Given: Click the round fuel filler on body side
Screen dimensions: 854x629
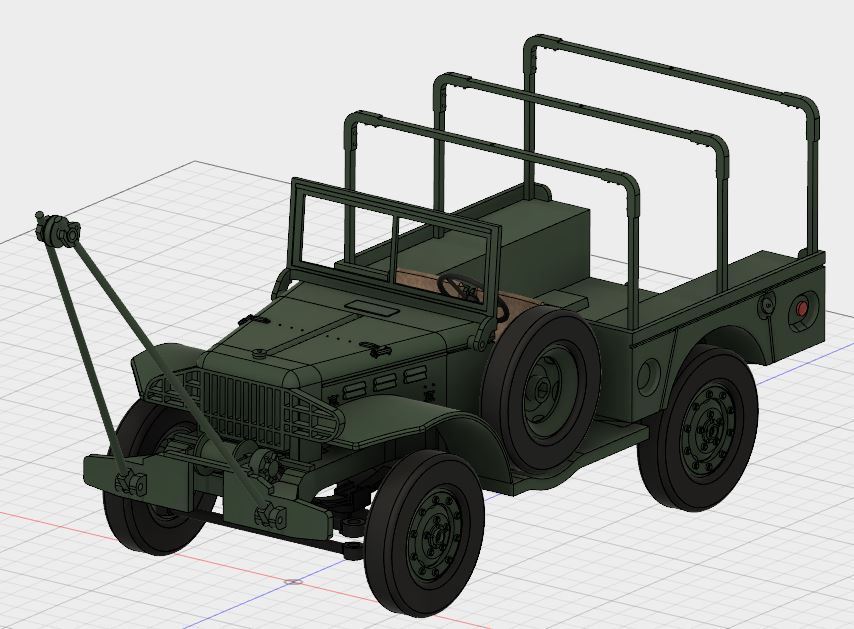Looking at the screenshot, I should coord(650,374).
